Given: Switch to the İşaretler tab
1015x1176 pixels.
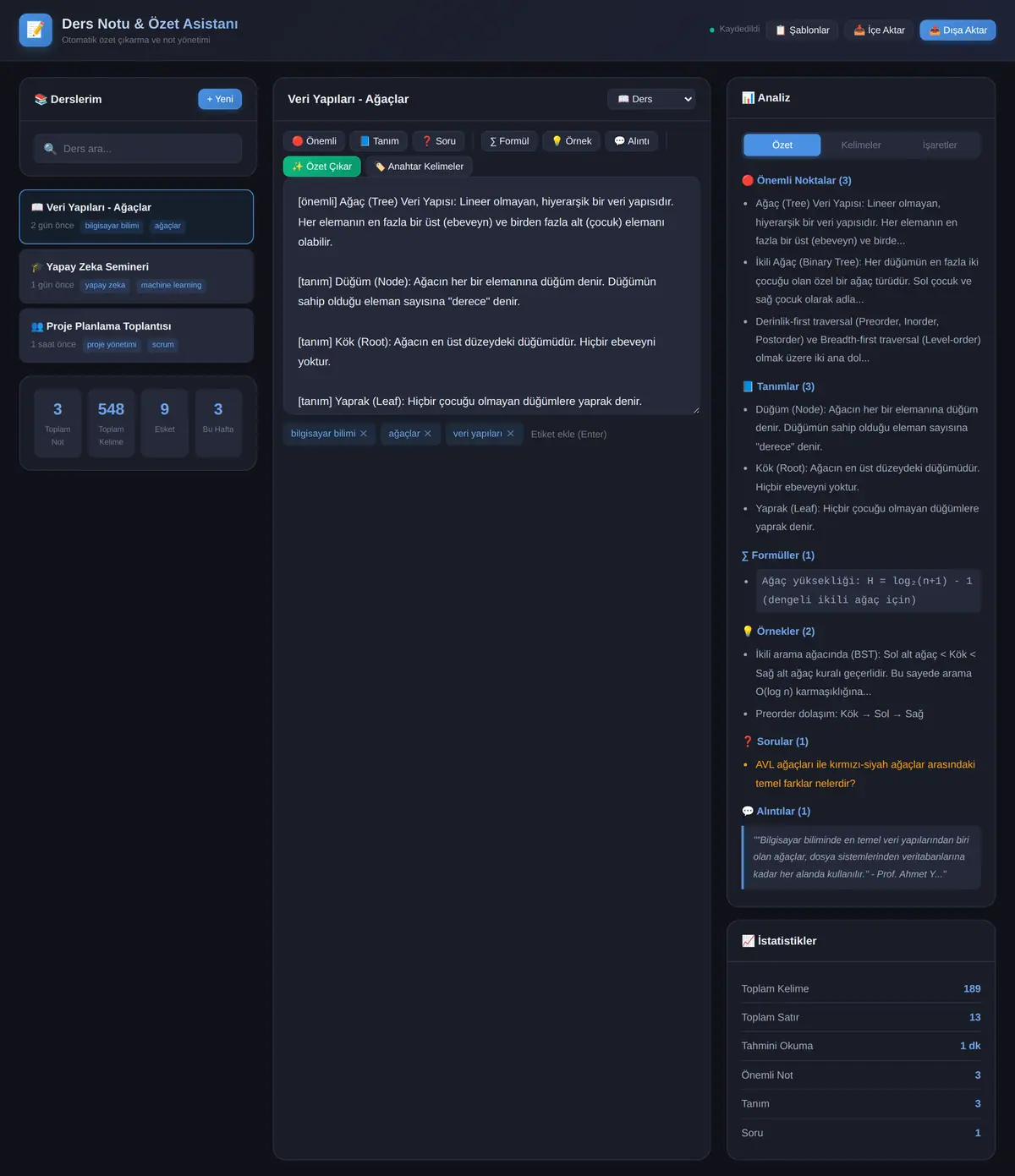Looking at the screenshot, I should point(940,145).
